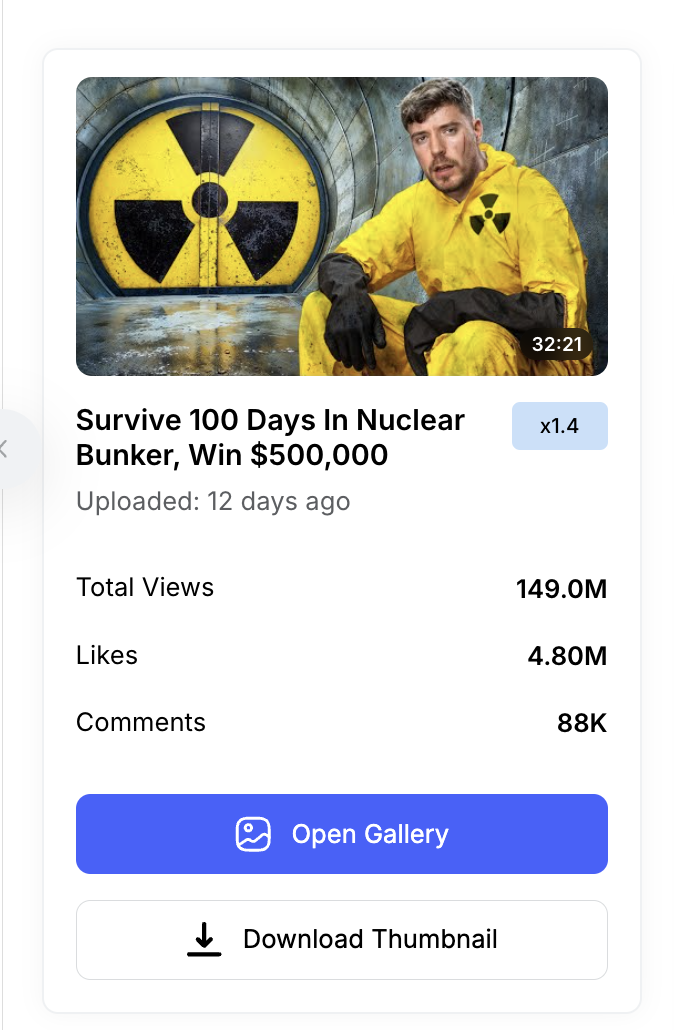Click the Total Views label

click(145, 587)
